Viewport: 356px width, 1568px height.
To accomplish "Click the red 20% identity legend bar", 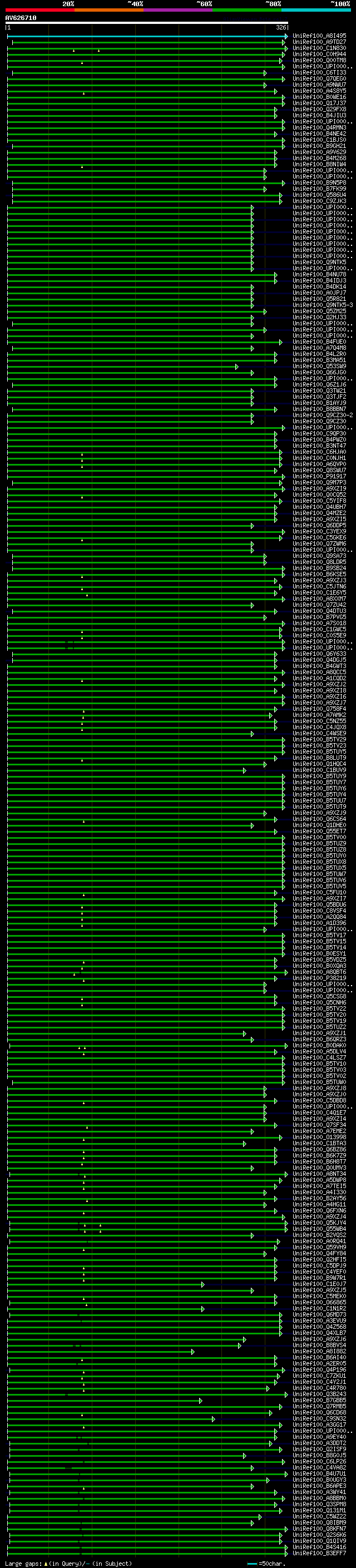I will tap(40, 11).
